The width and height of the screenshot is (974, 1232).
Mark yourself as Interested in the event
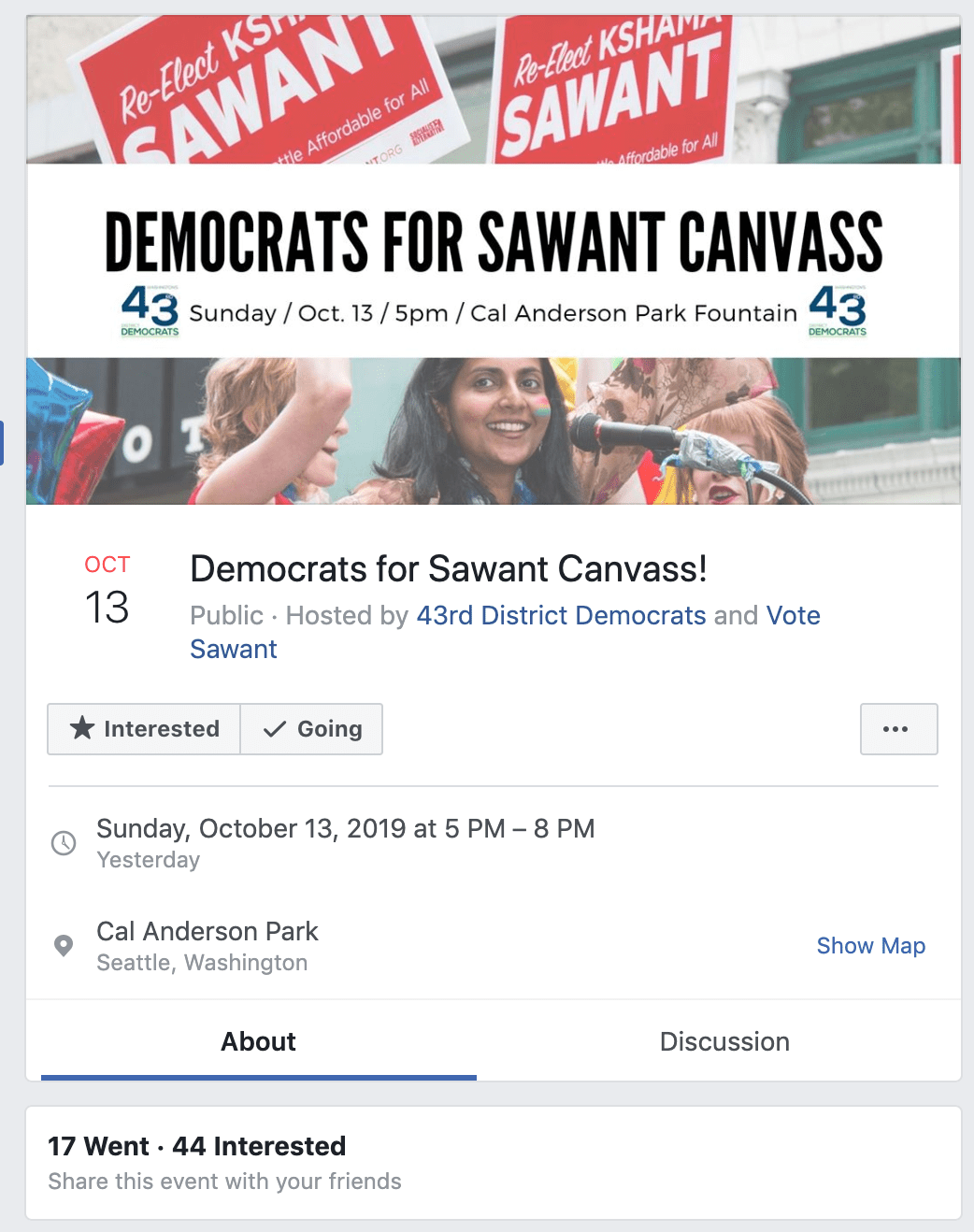pyautogui.click(x=144, y=729)
